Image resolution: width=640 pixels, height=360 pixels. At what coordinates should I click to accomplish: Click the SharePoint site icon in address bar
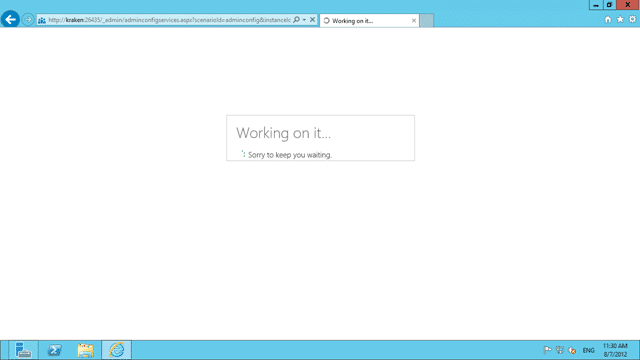pos(42,20)
